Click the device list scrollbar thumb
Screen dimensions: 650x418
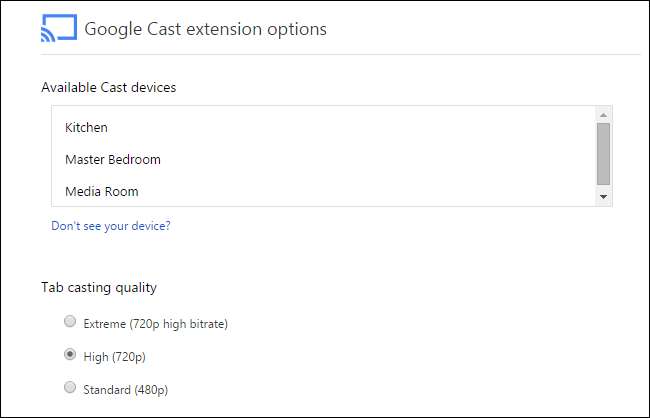(x=603, y=153)
